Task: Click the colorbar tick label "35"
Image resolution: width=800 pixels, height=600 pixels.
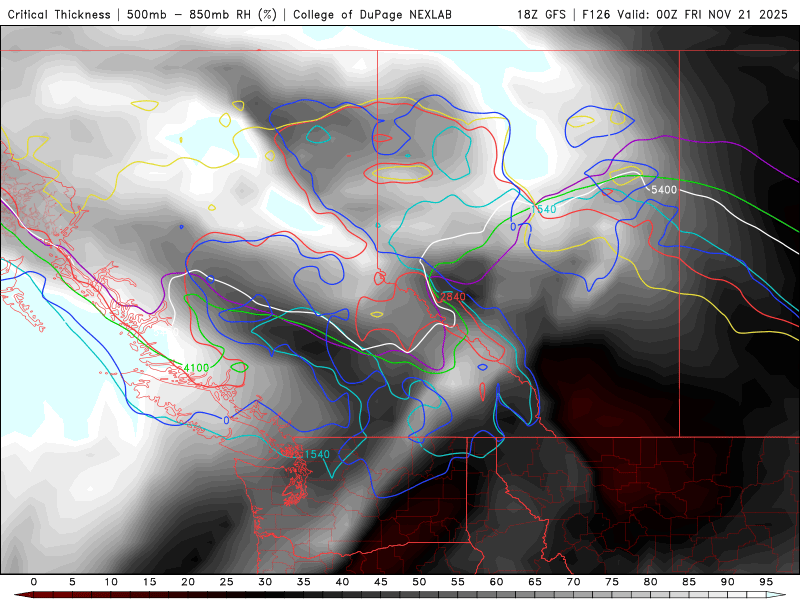Action: coord(303,582)
